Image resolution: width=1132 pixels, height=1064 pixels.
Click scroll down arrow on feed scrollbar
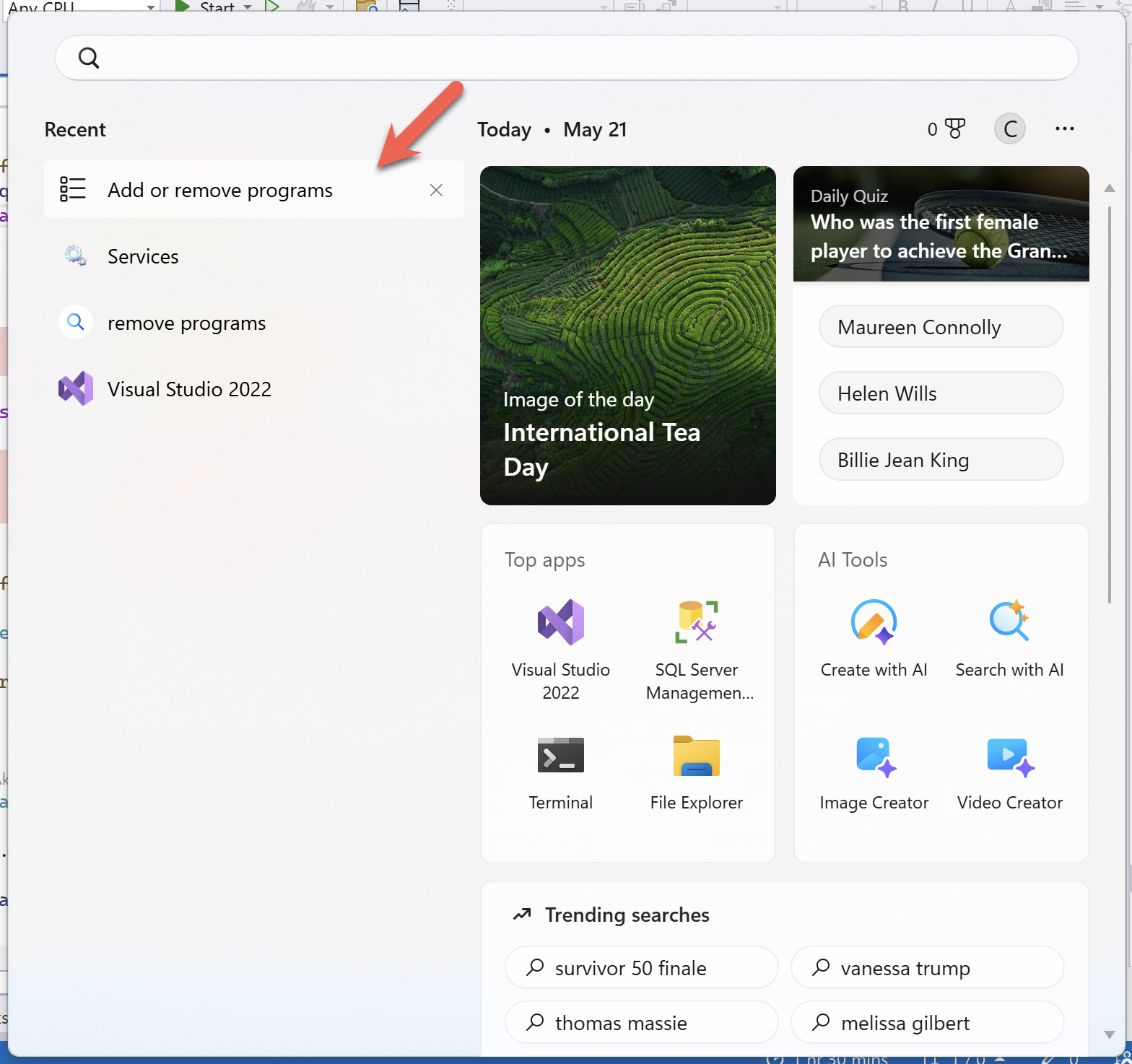[1110, 1034]
